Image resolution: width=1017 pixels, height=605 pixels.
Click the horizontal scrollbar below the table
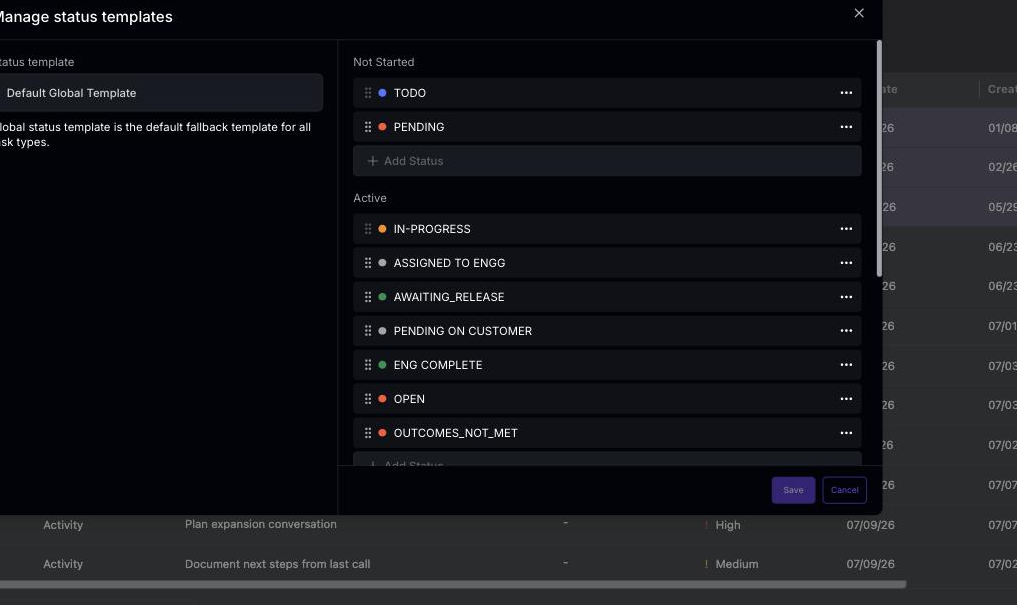pyautogui.click(x=453, y=584)
